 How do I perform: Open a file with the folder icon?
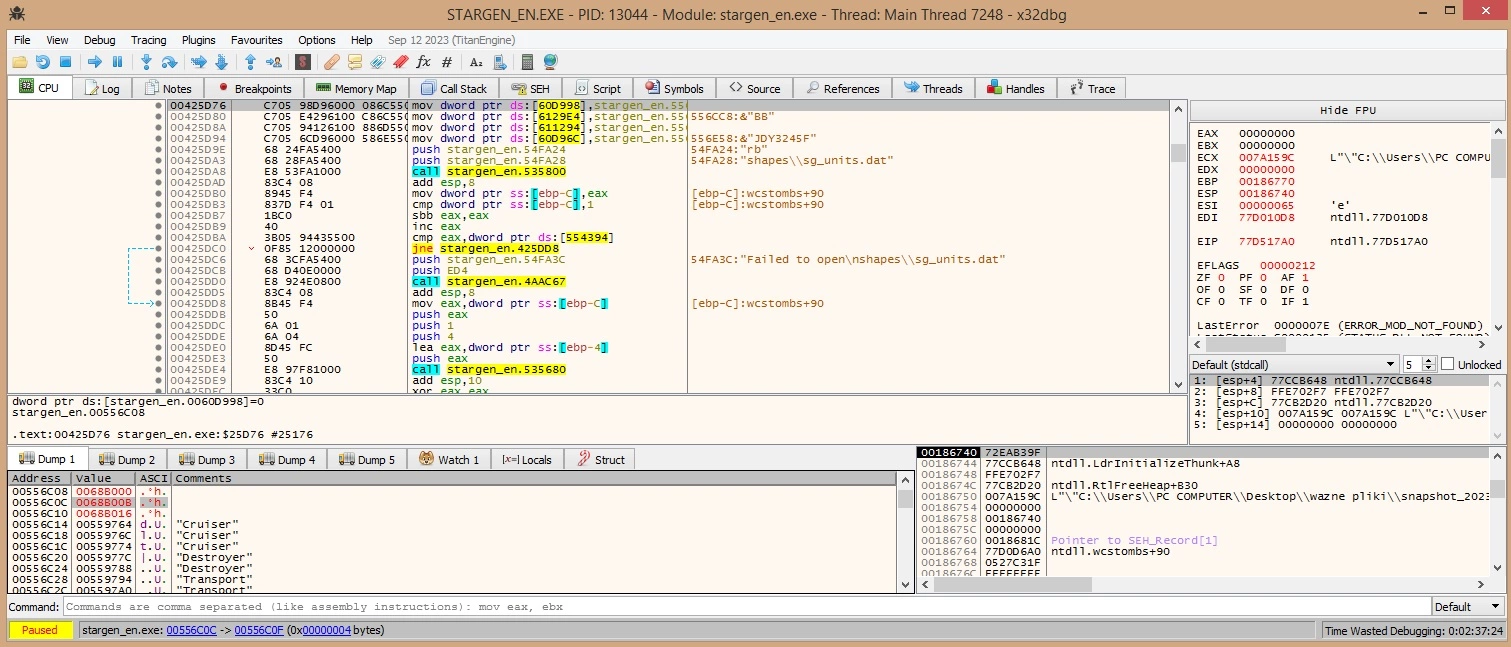point(20,62)
